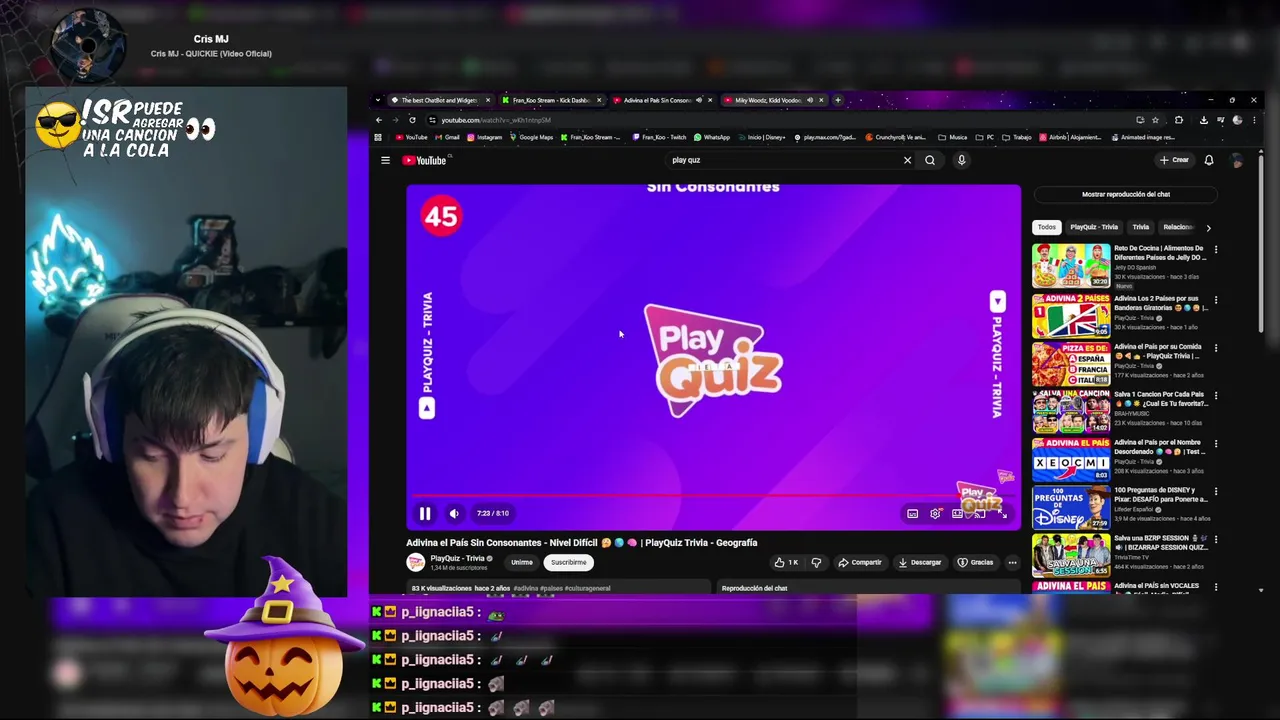Go to YouTube home via the logo
1280x720 pixels.
tap(425, 160)
